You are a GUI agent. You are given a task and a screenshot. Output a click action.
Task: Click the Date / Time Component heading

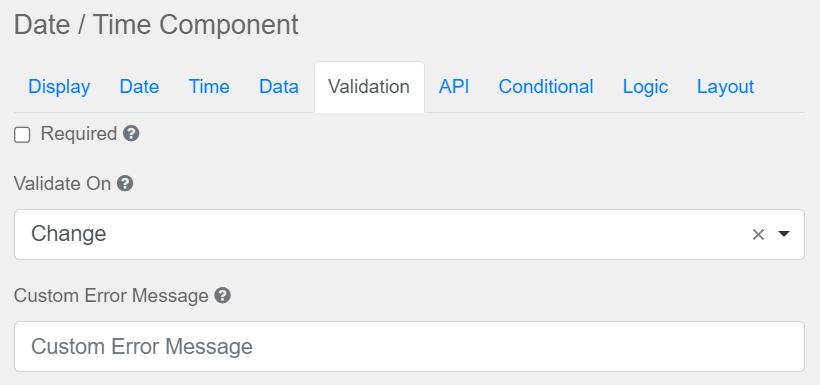tap(156, 25)
